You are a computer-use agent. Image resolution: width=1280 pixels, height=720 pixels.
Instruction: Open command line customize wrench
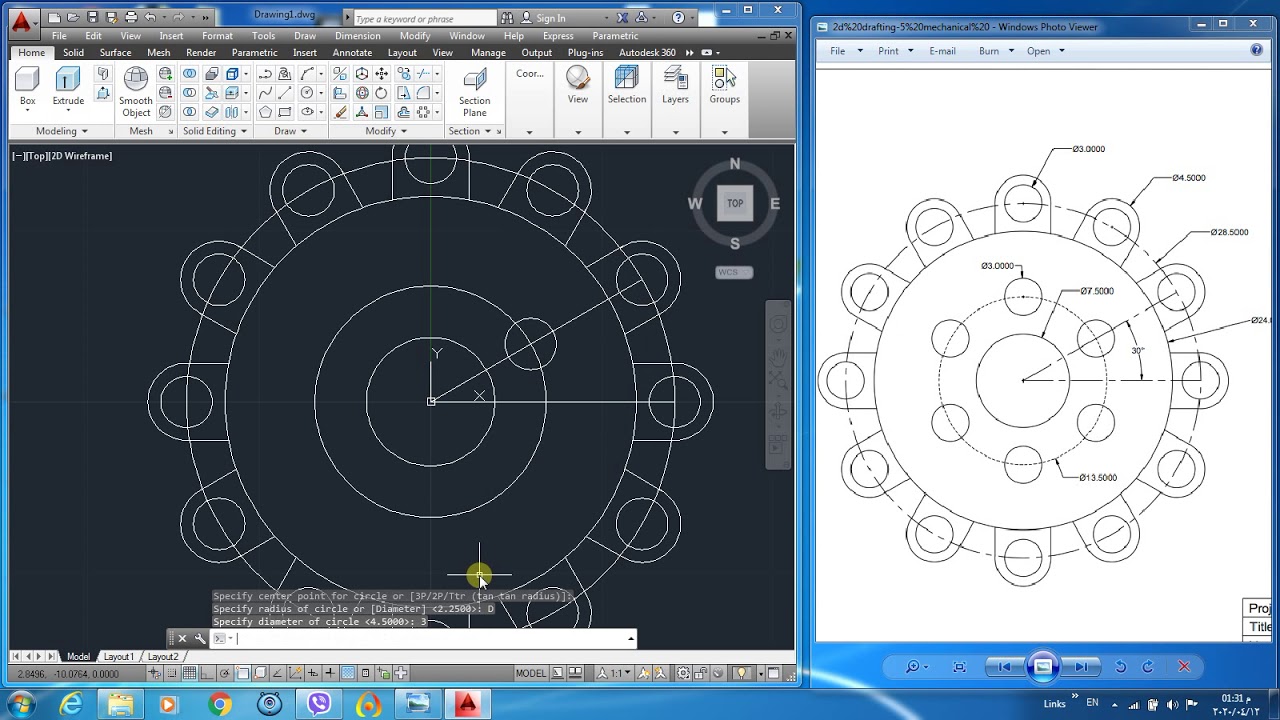tap(199, 638)
